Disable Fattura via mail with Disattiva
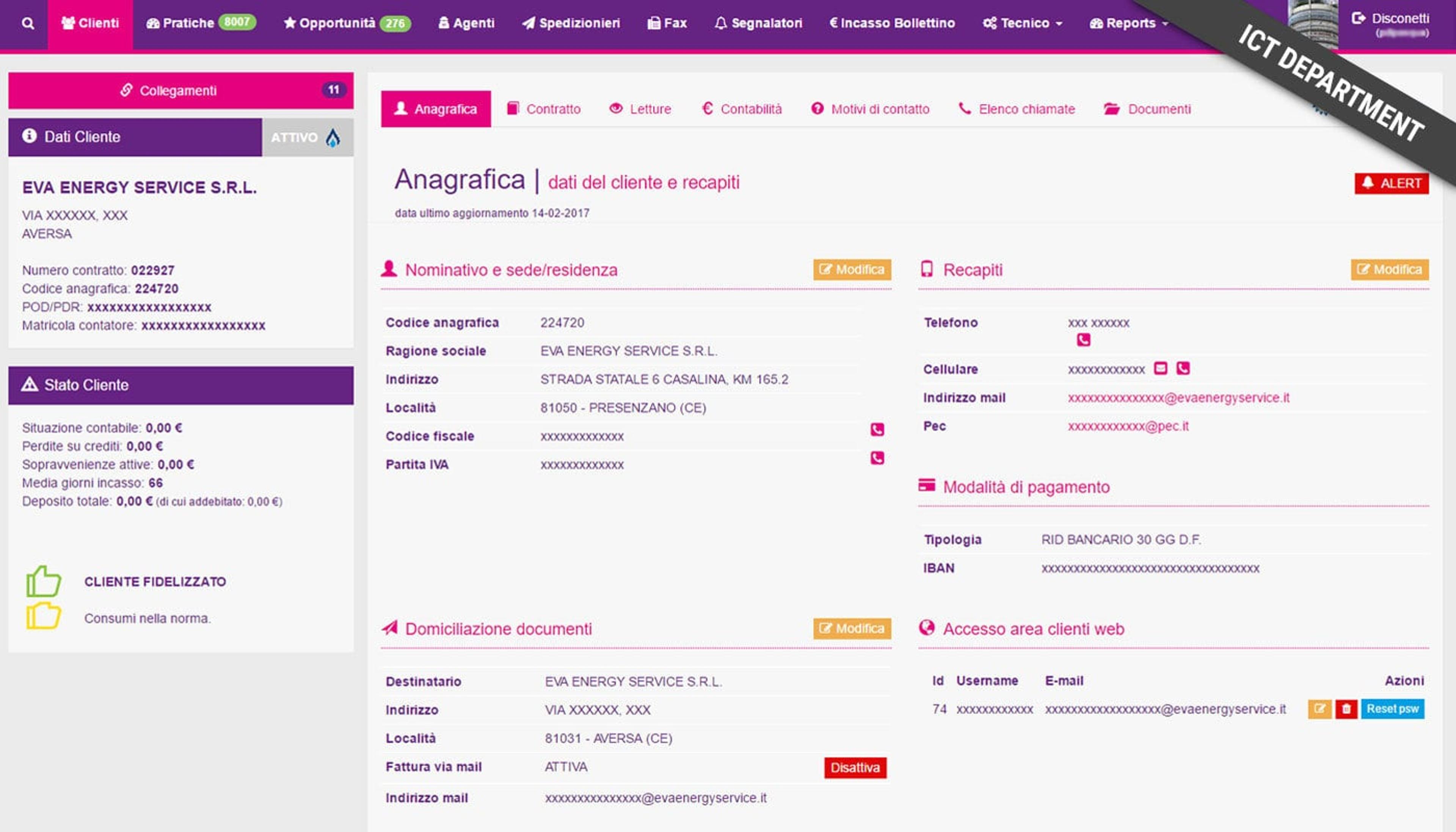This screenshot has height=832, width=1456. pos(855,768)
